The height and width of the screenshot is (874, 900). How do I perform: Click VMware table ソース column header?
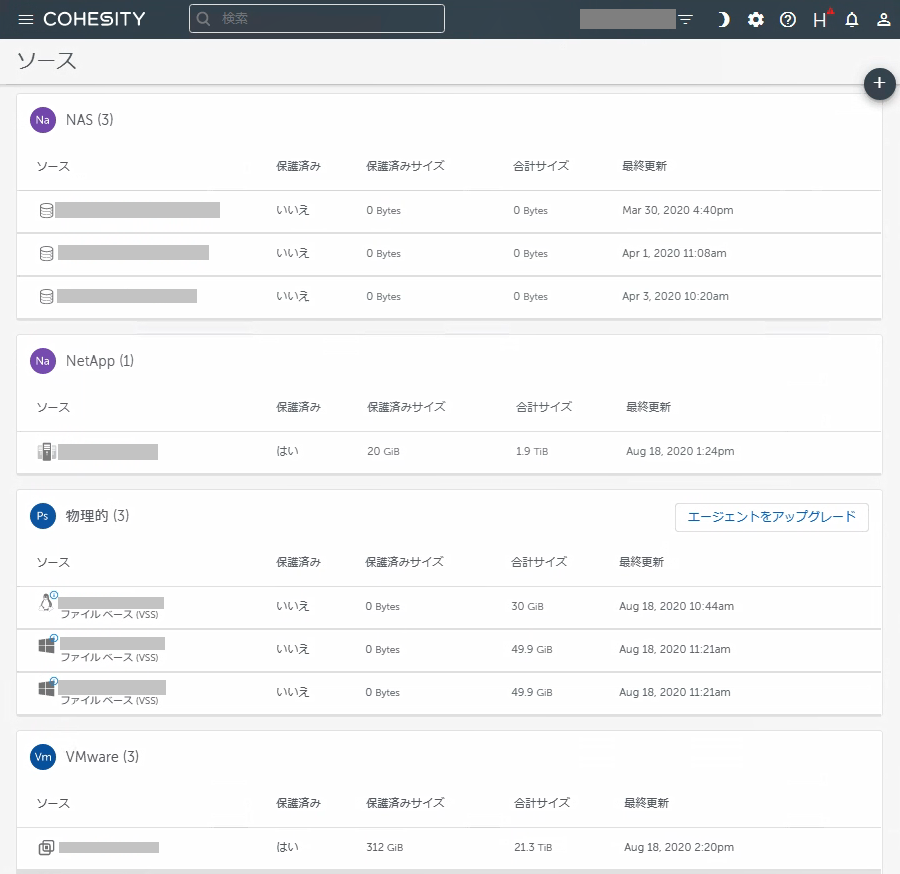[x=53, y=803]
